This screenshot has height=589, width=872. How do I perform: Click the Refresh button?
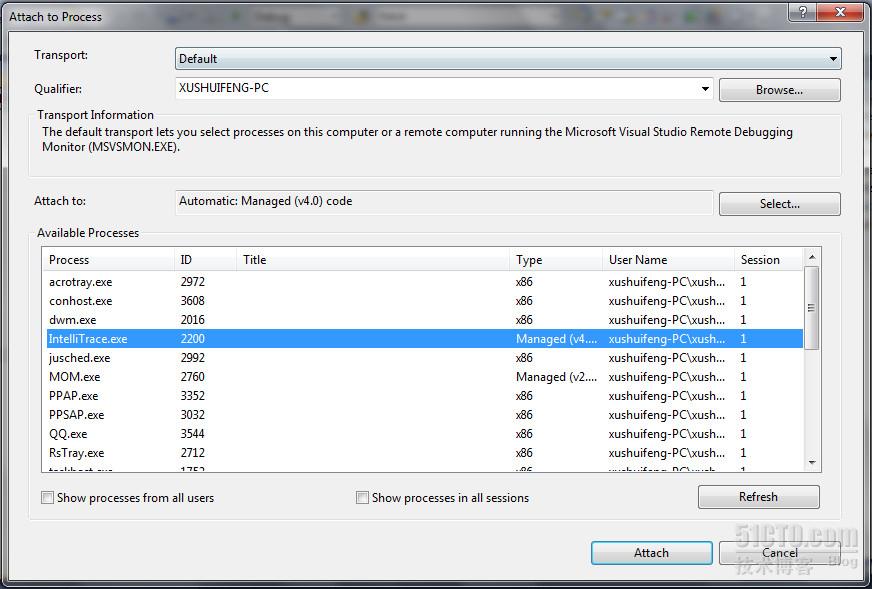coord(758,497)
